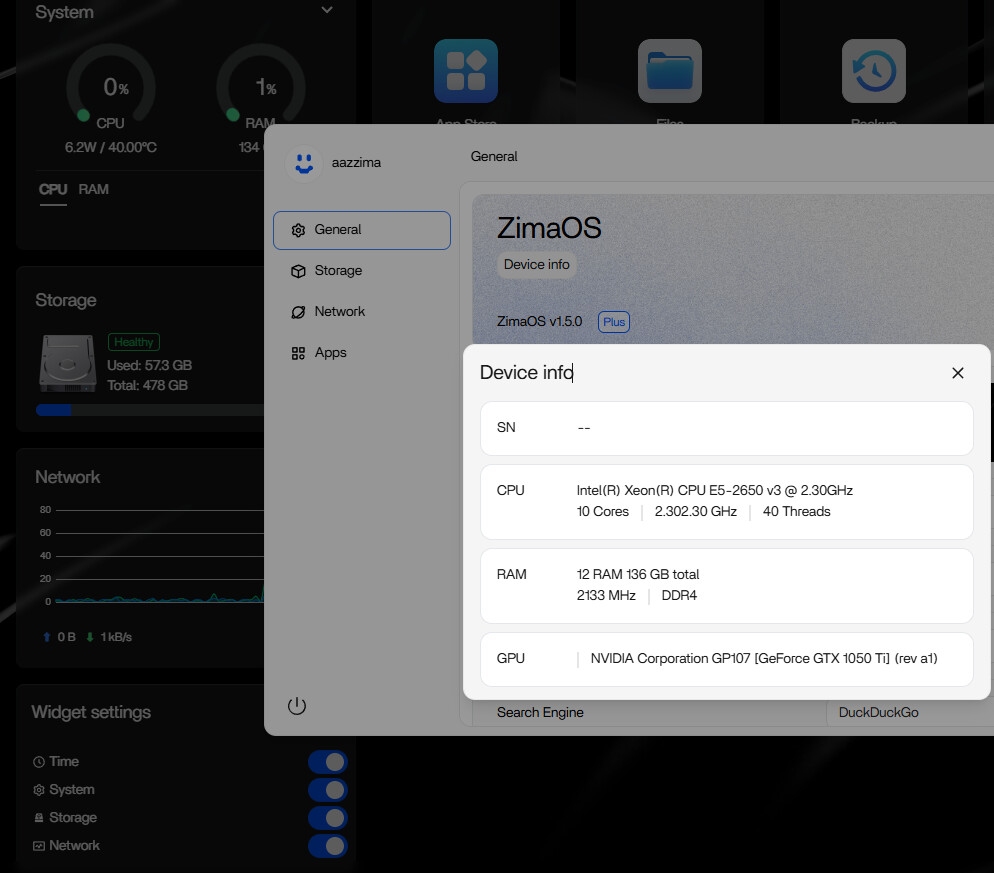The image size is (994, 873).
Task: Toggle the Network widget switch
Action: click(327, 846)
